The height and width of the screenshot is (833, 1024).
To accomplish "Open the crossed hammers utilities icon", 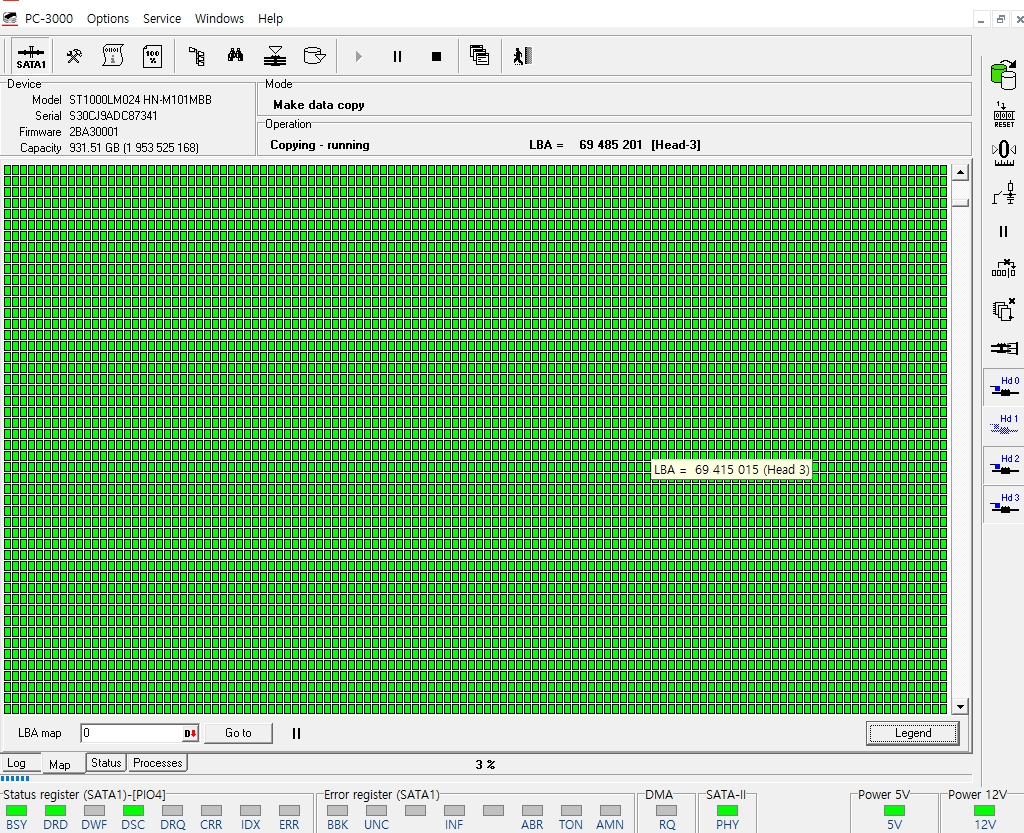I will tap(75, 56).
